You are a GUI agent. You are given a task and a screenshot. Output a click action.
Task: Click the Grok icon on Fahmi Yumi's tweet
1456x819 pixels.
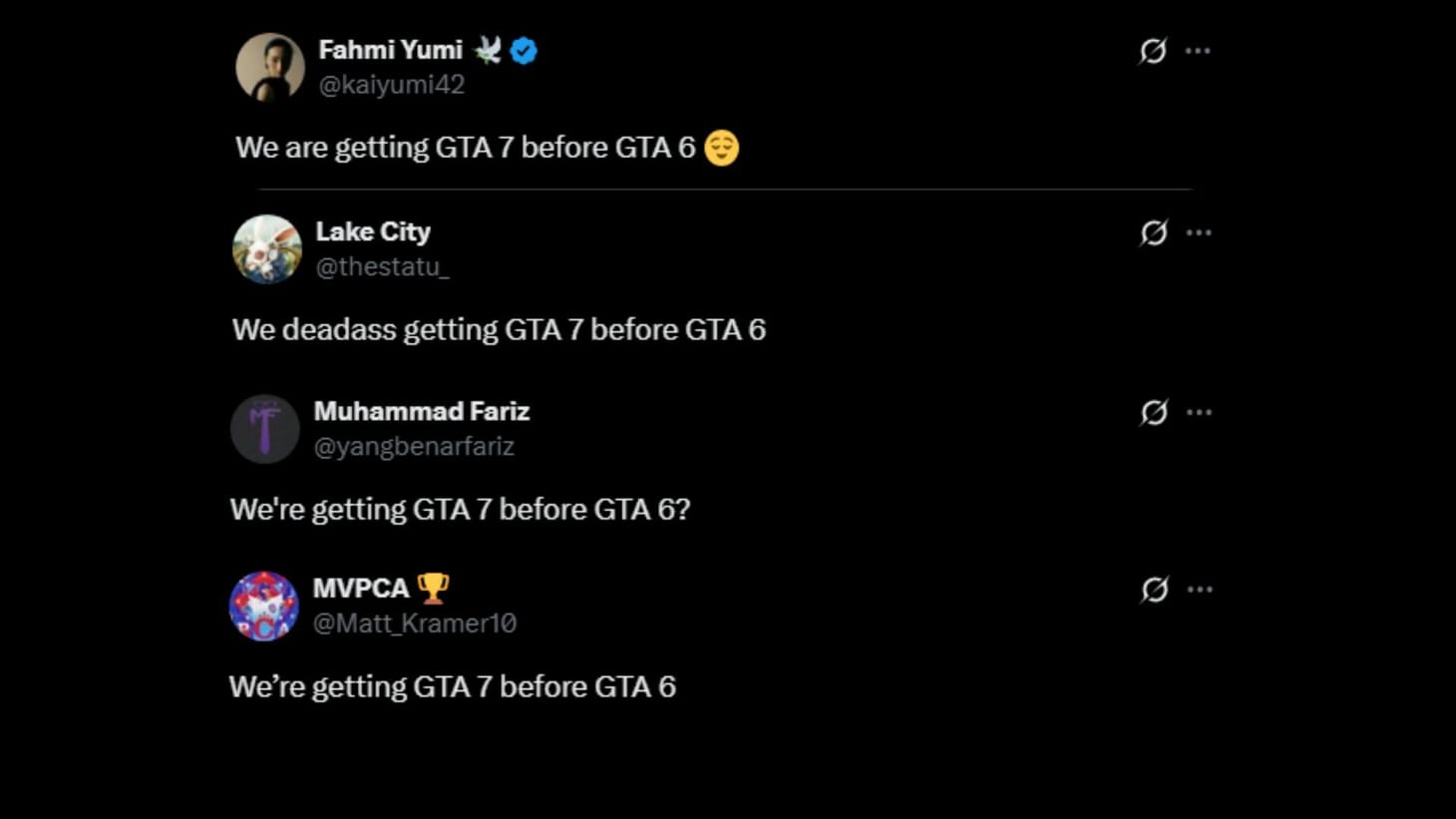[x=1152, y=52]
